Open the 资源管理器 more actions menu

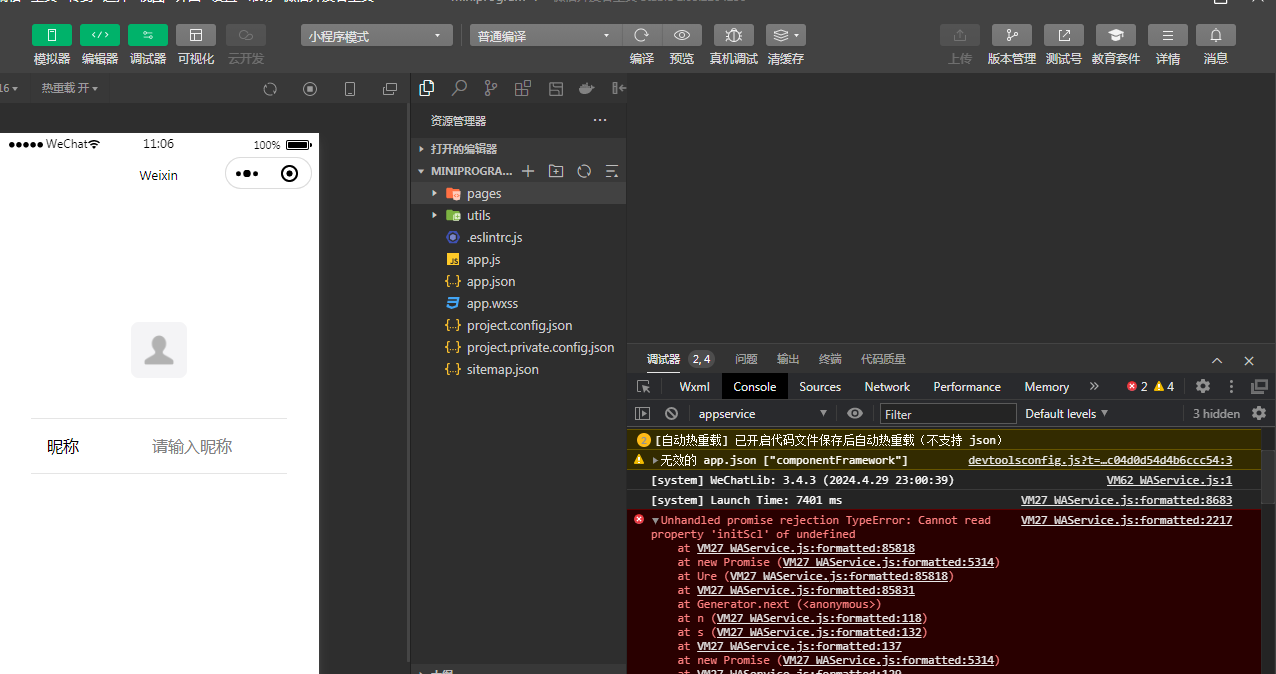pos(600,120)
